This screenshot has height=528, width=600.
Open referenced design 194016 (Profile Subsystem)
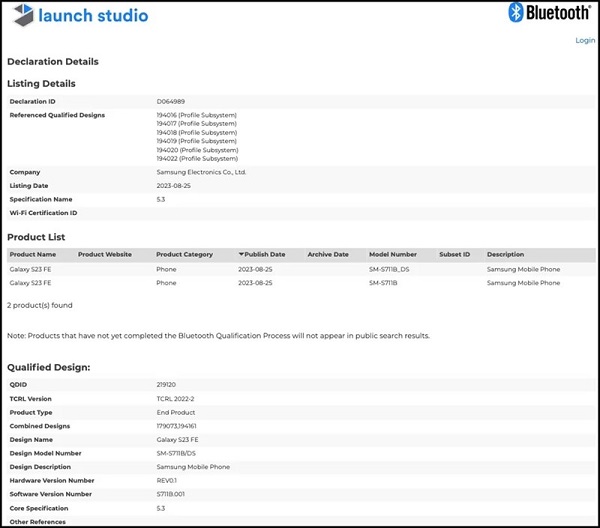click(197, 115)
